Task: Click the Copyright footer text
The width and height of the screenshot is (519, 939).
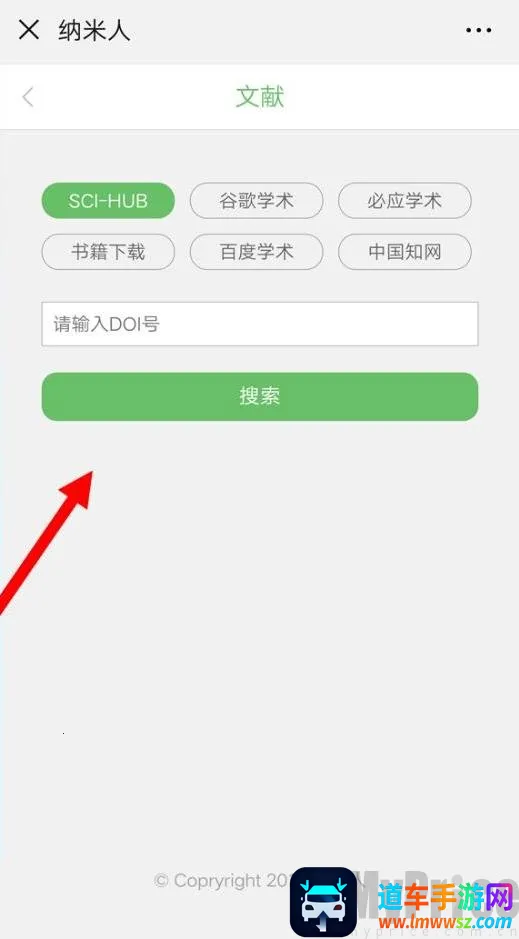Action: point(223,880)
